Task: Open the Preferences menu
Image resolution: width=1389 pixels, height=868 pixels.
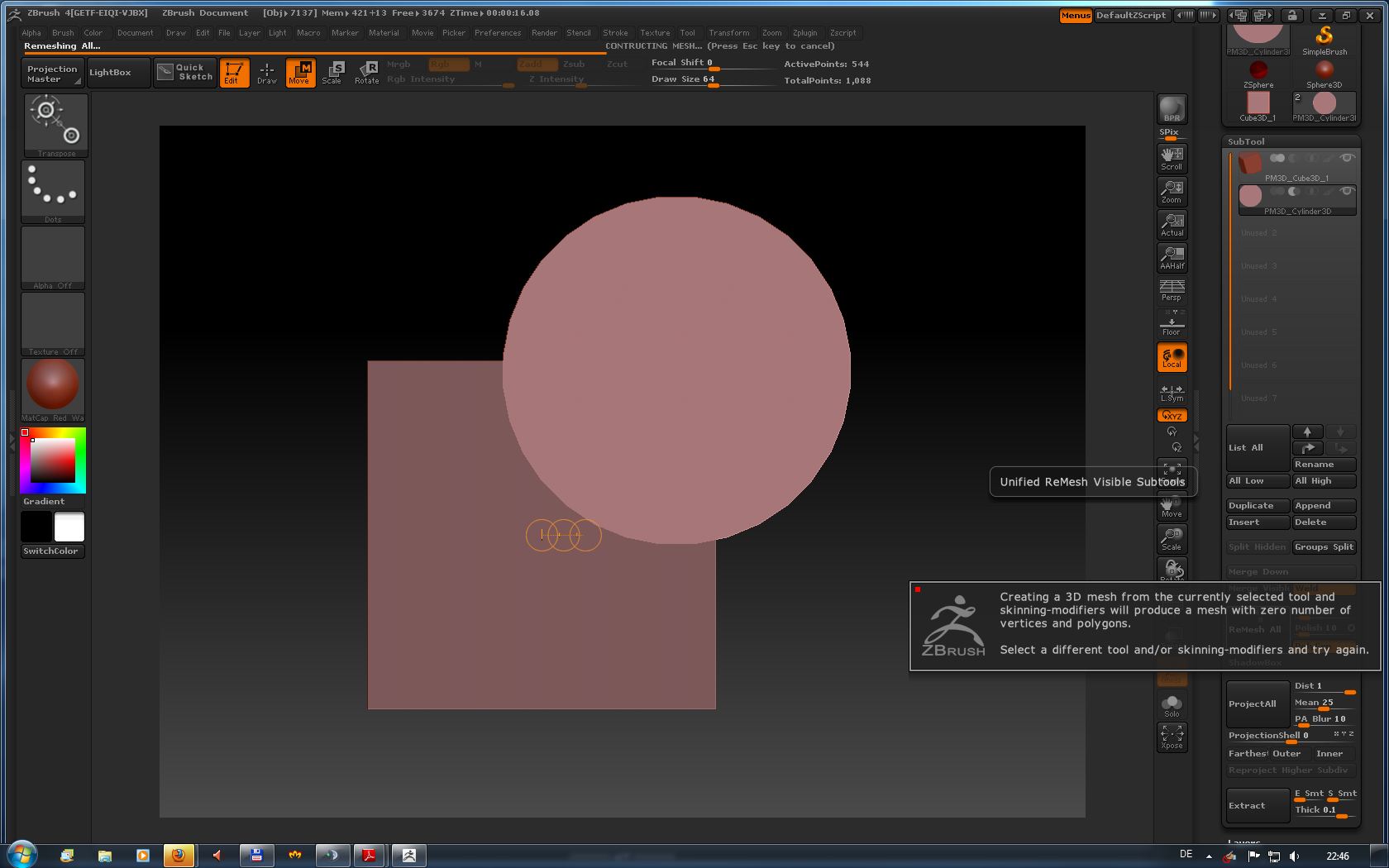Action: (498, 33)
